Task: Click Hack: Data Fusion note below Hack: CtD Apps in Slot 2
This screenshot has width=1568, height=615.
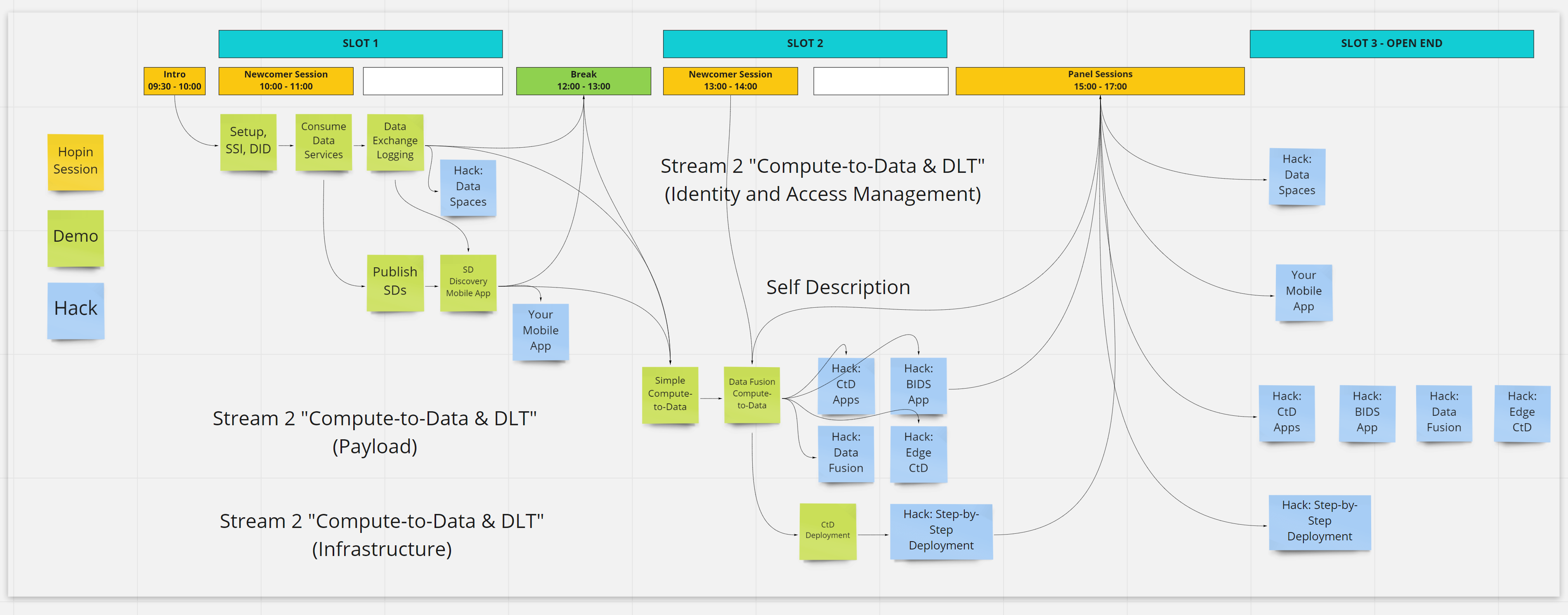Action: point(846,454)
